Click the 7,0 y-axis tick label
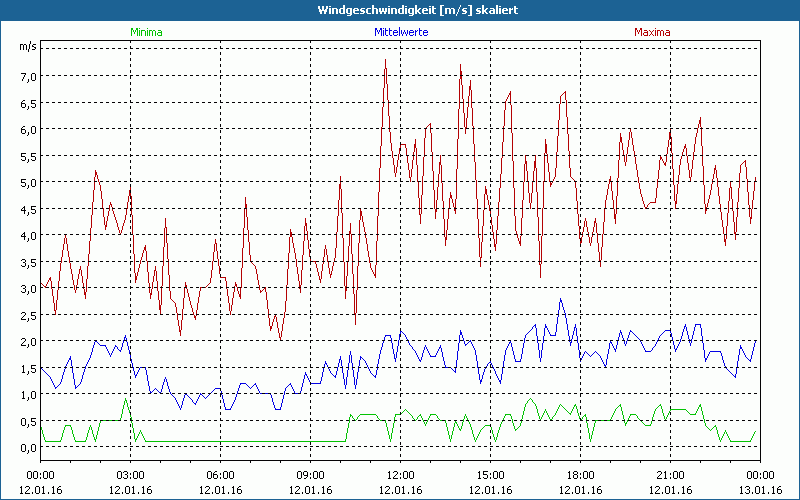 [26, 76]
